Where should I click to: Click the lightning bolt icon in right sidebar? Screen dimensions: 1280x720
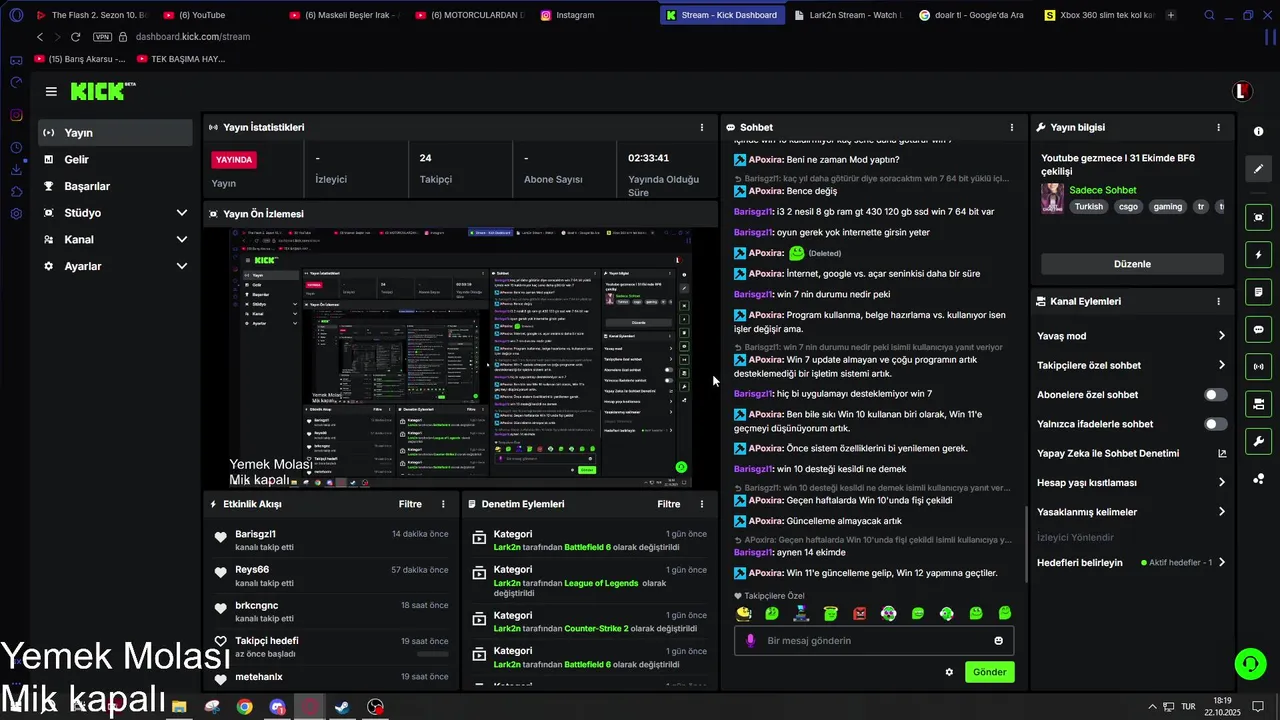pos(1258,255)
